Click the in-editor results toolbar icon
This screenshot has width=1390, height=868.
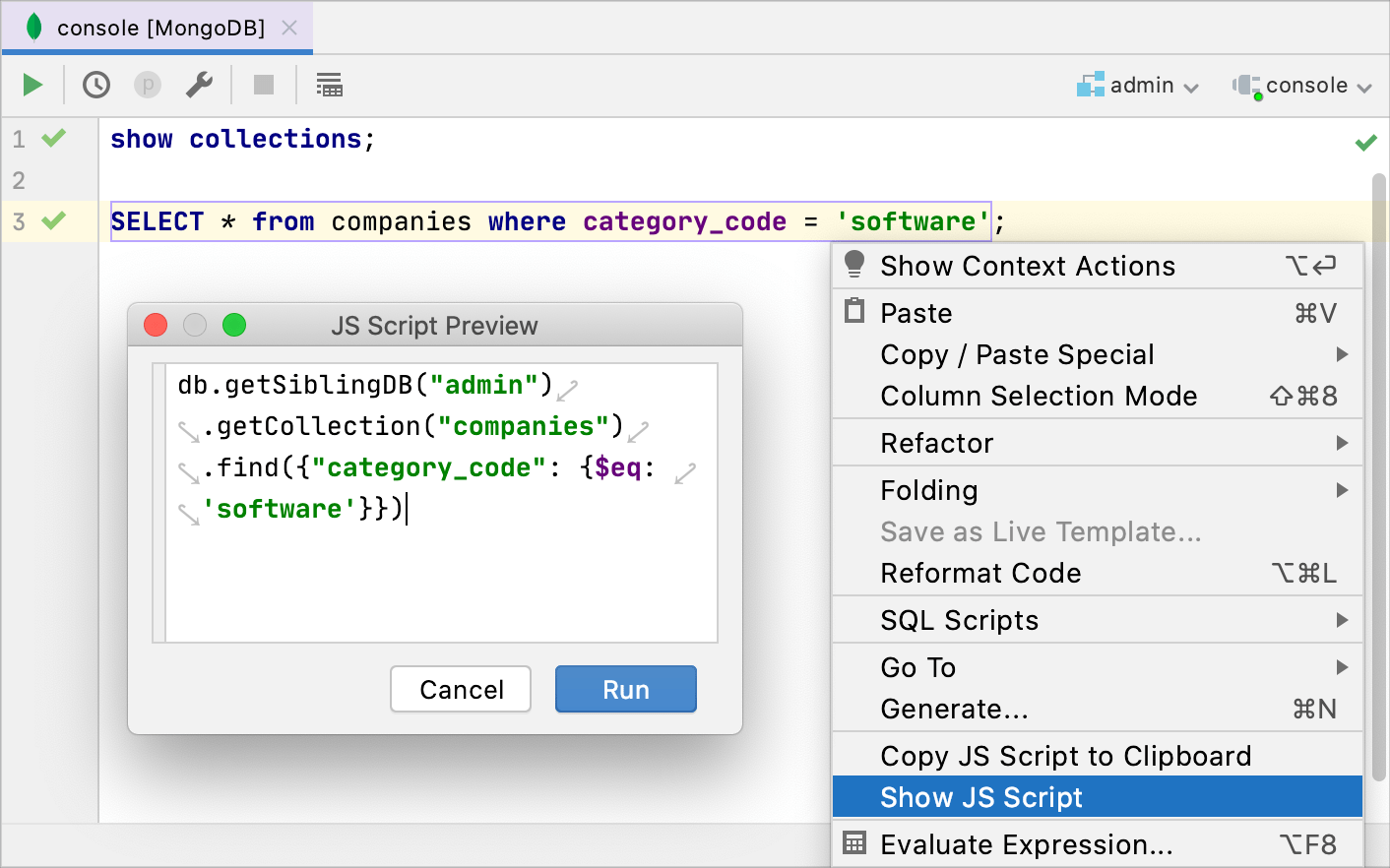pos(329,85)
